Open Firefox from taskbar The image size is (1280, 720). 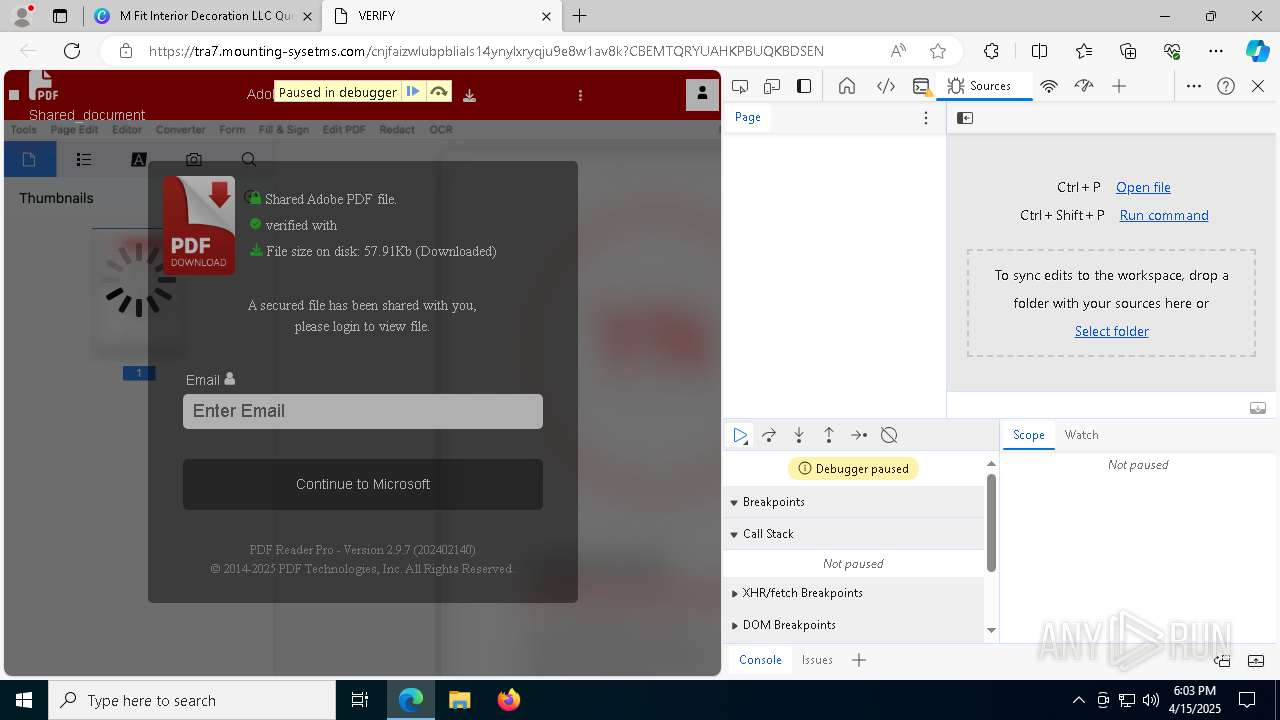coord(508,700)
